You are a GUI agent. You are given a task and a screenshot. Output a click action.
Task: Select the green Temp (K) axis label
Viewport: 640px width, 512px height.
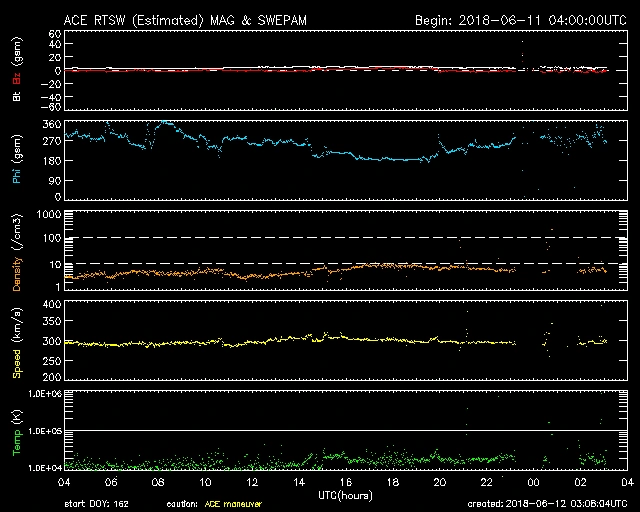tap(15, 431)
